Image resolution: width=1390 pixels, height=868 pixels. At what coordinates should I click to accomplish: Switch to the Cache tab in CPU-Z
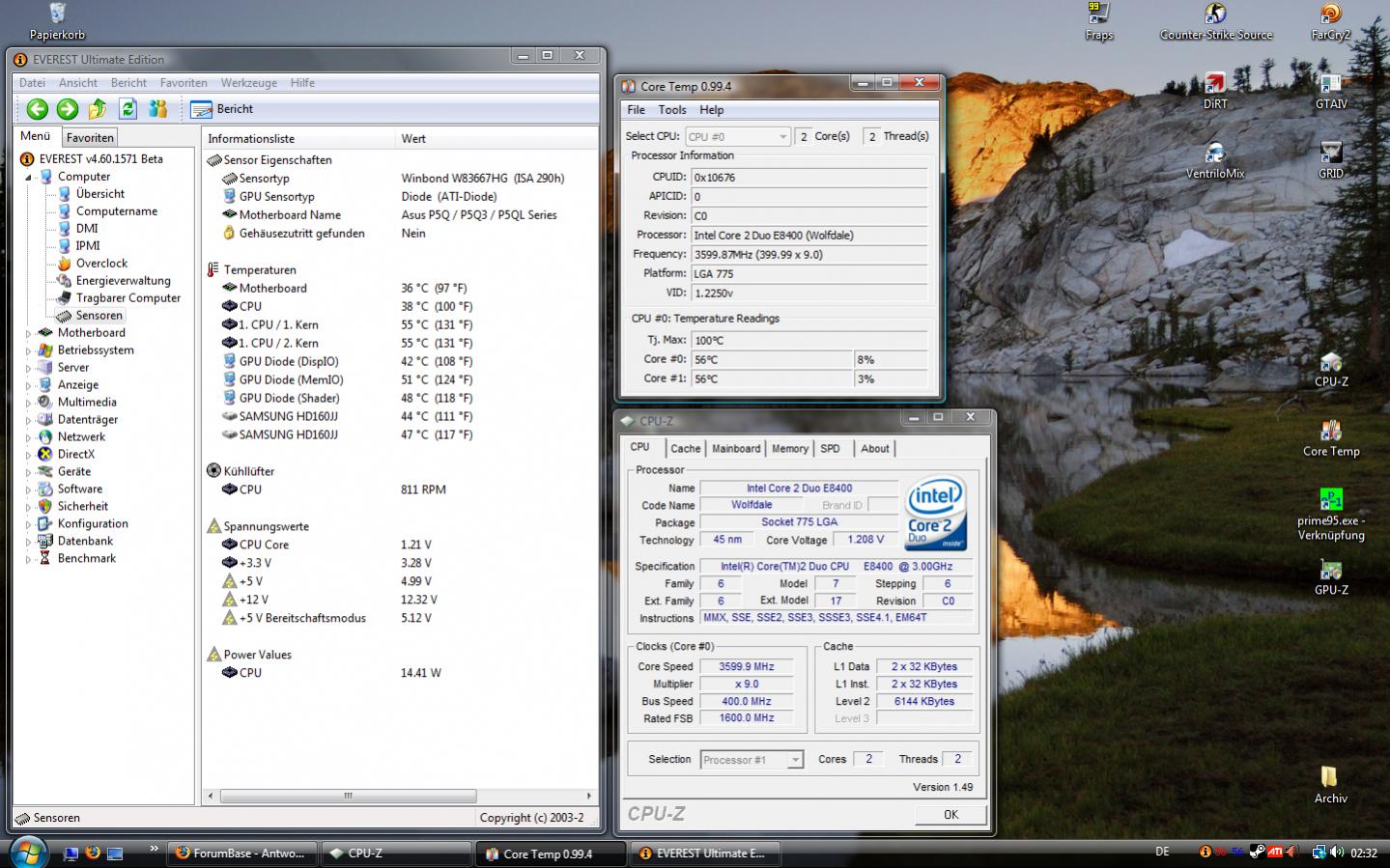685,449
